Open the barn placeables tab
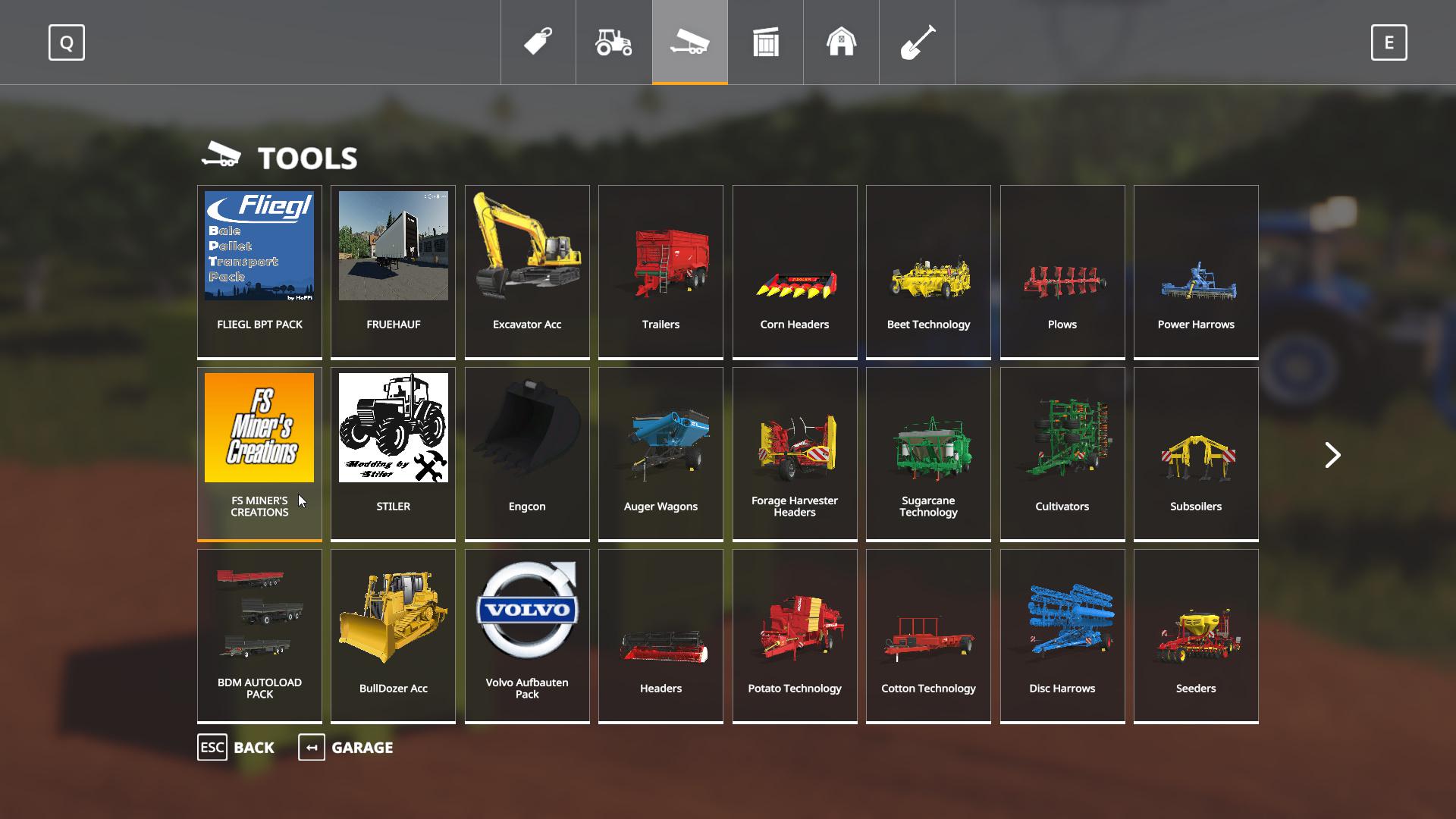Viewport: 1456px width, 819px height. tap(841, 42)
